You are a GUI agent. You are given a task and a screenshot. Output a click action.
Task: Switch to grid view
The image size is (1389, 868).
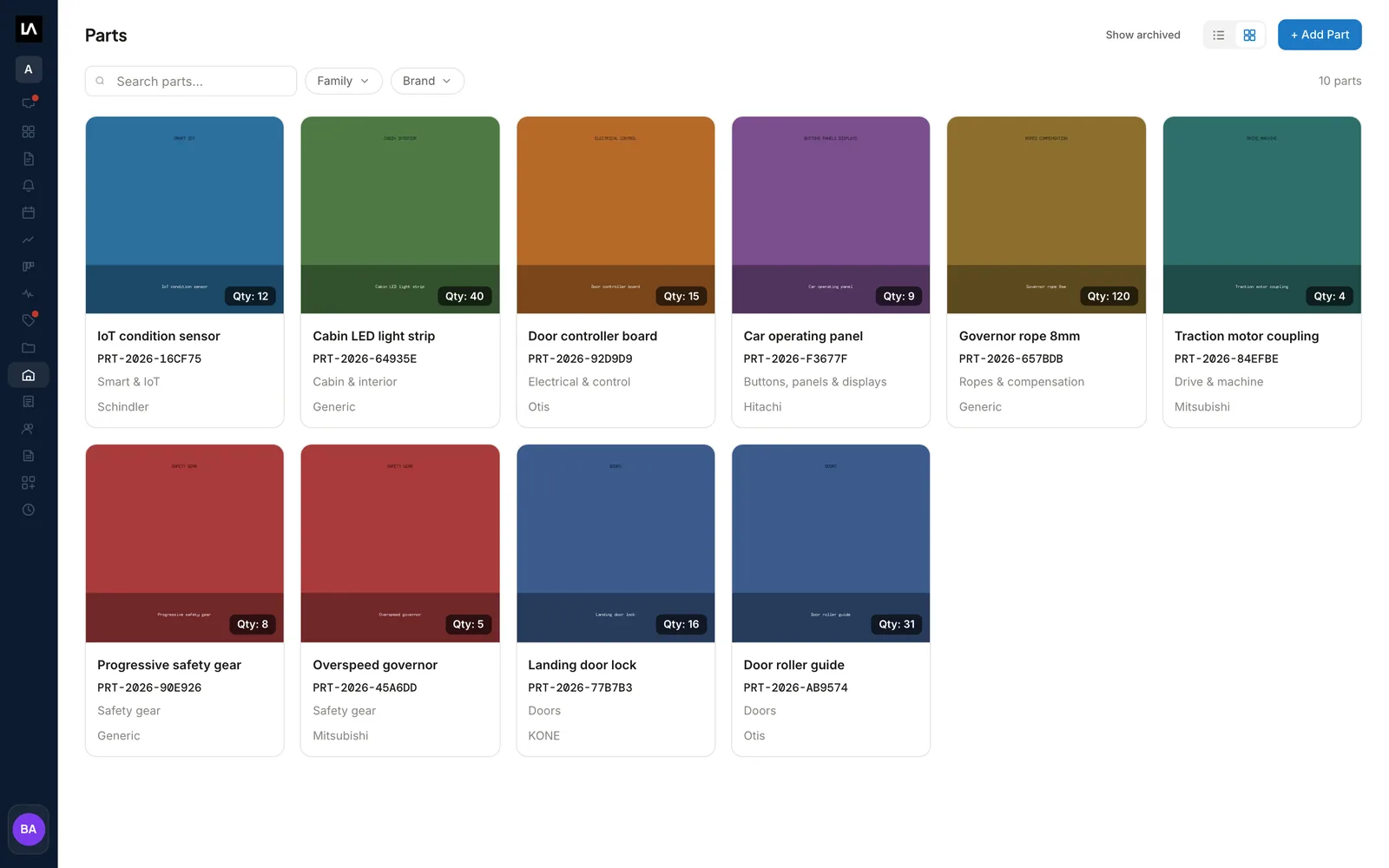pos(1249,36)
